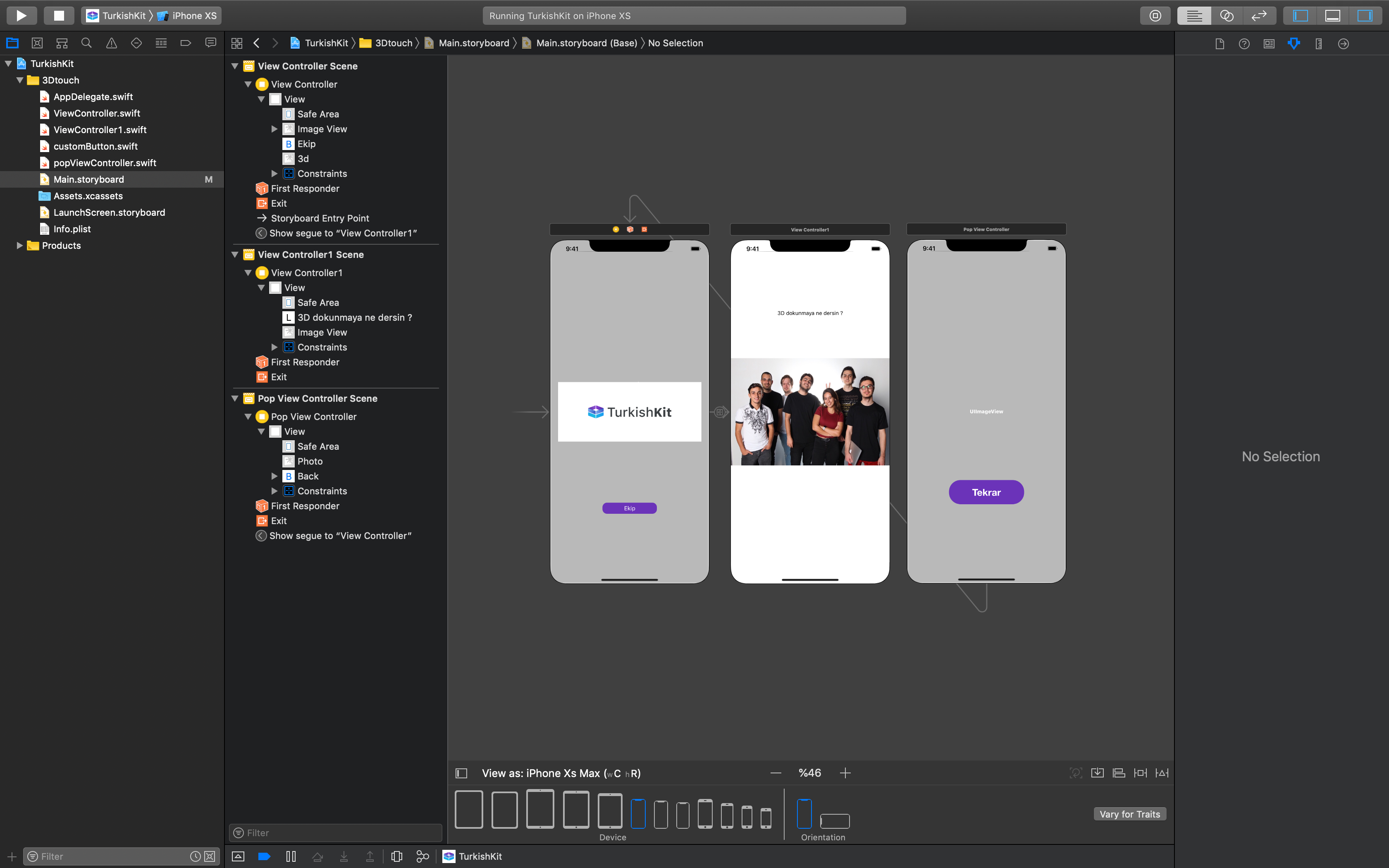Select landscape orientation

pos(835,821)
